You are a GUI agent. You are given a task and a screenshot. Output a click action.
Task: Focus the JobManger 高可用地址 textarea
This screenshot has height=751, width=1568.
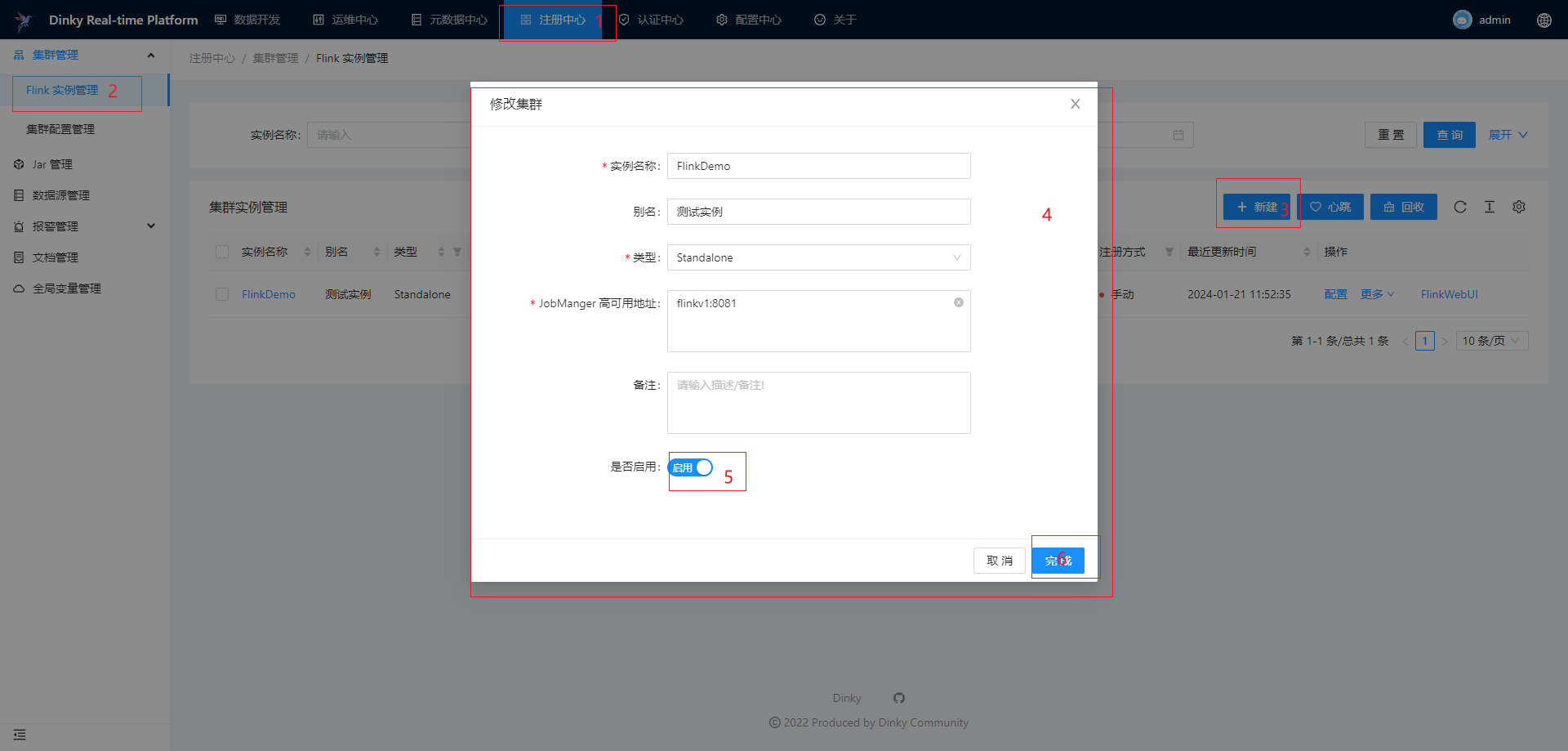[x=818, y=321]
